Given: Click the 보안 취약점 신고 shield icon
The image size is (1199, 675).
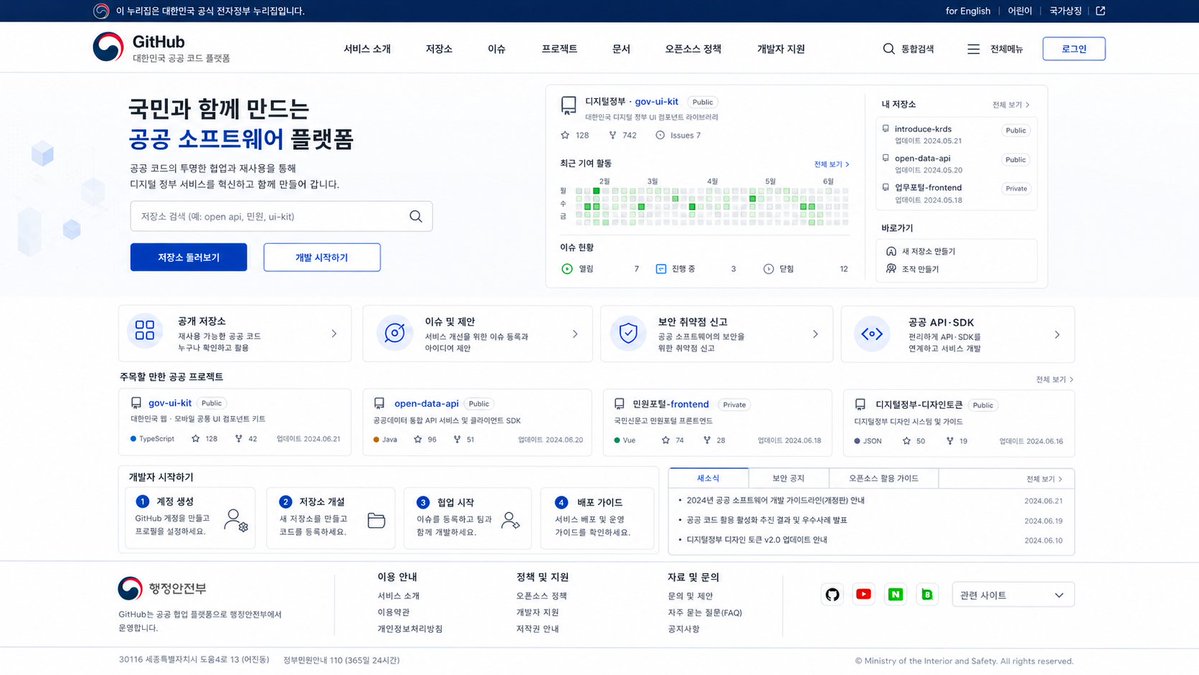Looking at the screenshot, I should [628, 333].
